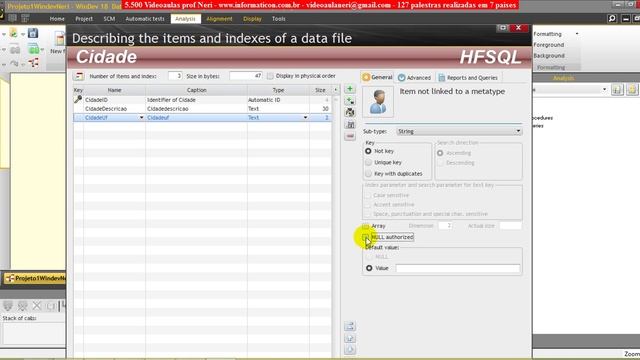Click the grid icon left of the Home tab
Image resolution: width=640 pixels, height=360 pixels.
tap(12, 18)
